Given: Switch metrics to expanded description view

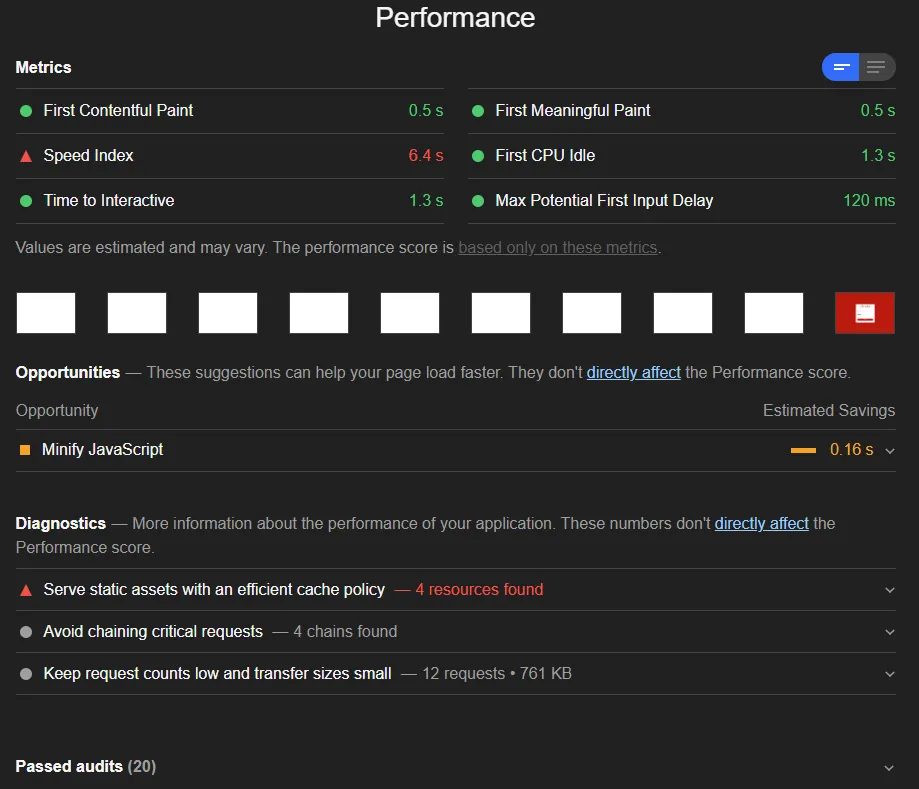Looking at the screenshot, I should tap(876, 67).
